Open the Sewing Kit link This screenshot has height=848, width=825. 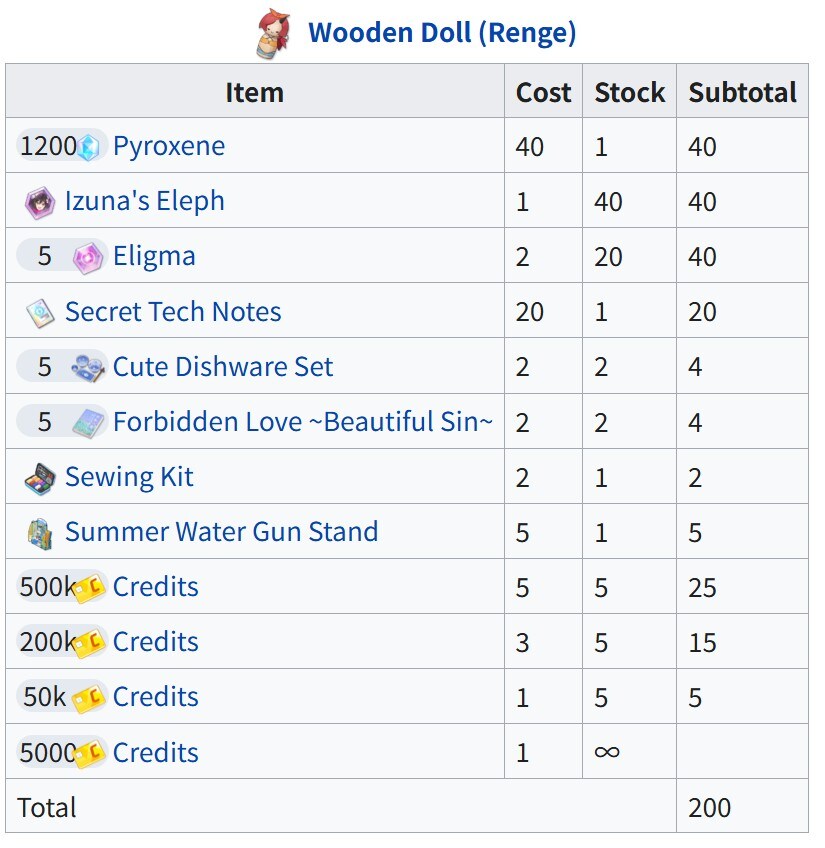click(x=129, y=477)
